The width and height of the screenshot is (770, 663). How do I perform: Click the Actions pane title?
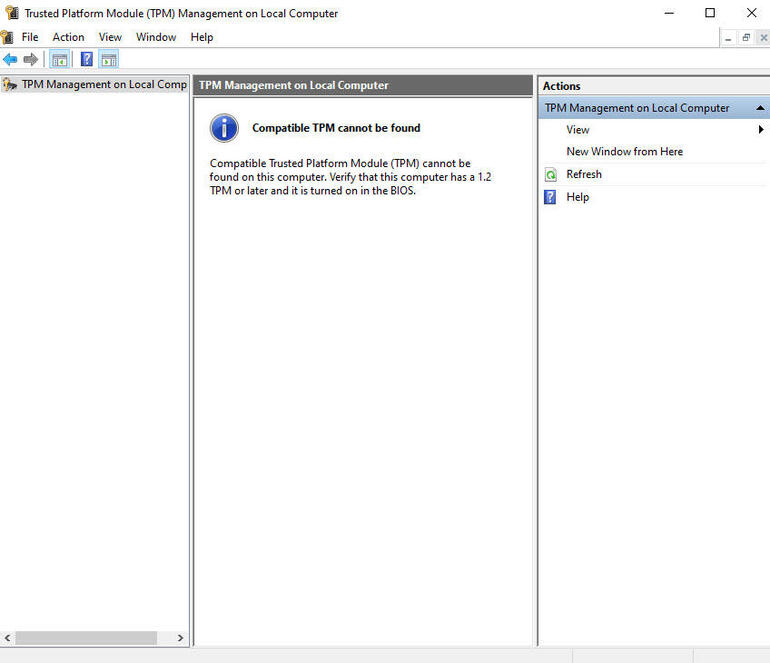pos(561,86)
